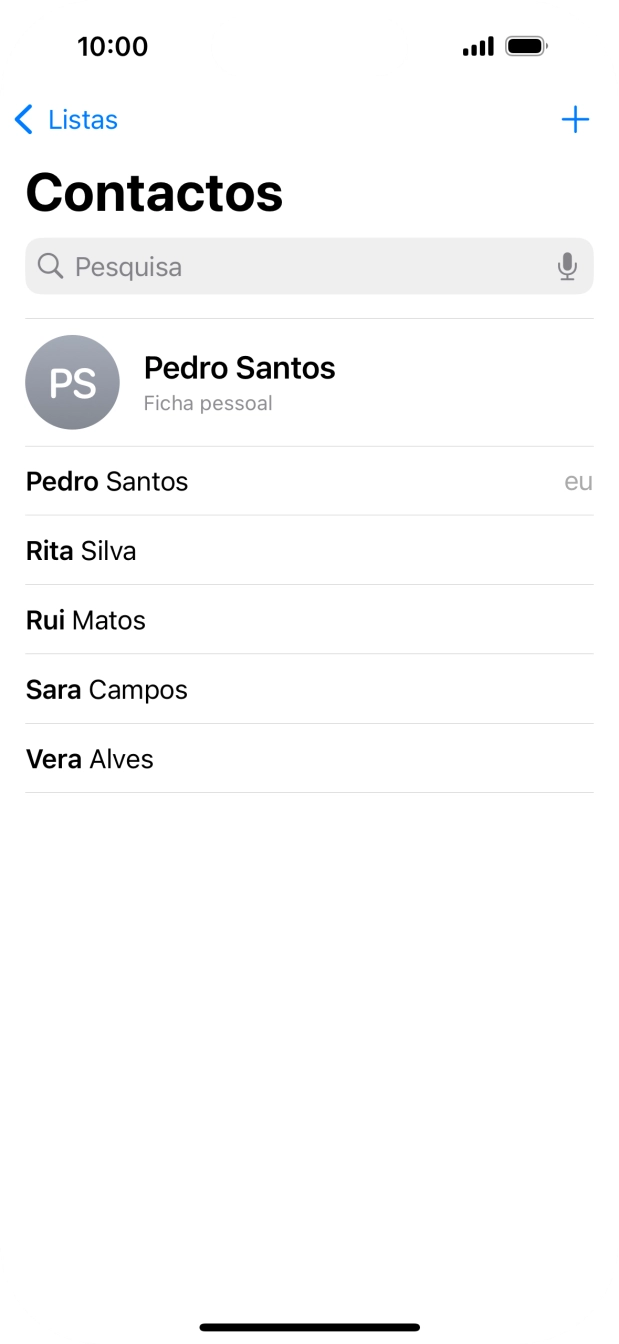Tap the magnifying glass search icon
Viewport: 619px width, 1344px height.
[49, 266]
